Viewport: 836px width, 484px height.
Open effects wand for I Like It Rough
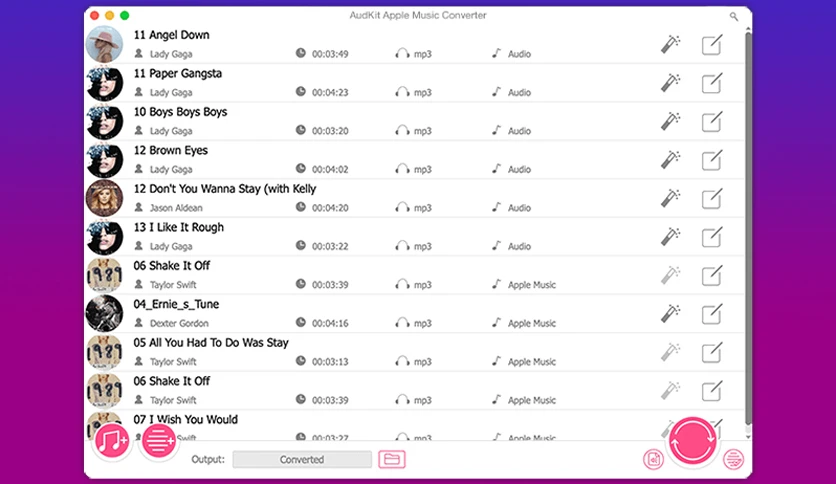click(670, 236)
